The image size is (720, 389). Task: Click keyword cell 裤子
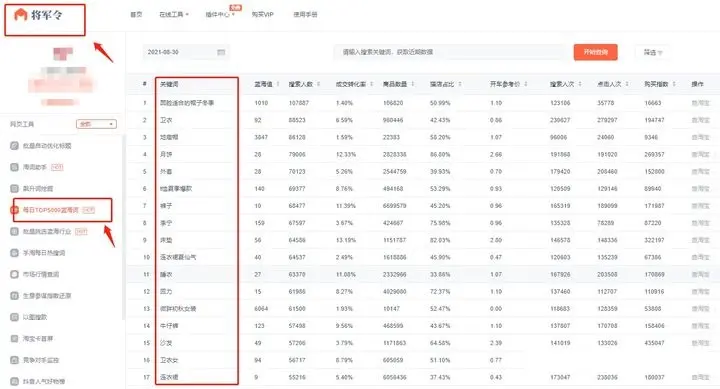tap(166, 206)
